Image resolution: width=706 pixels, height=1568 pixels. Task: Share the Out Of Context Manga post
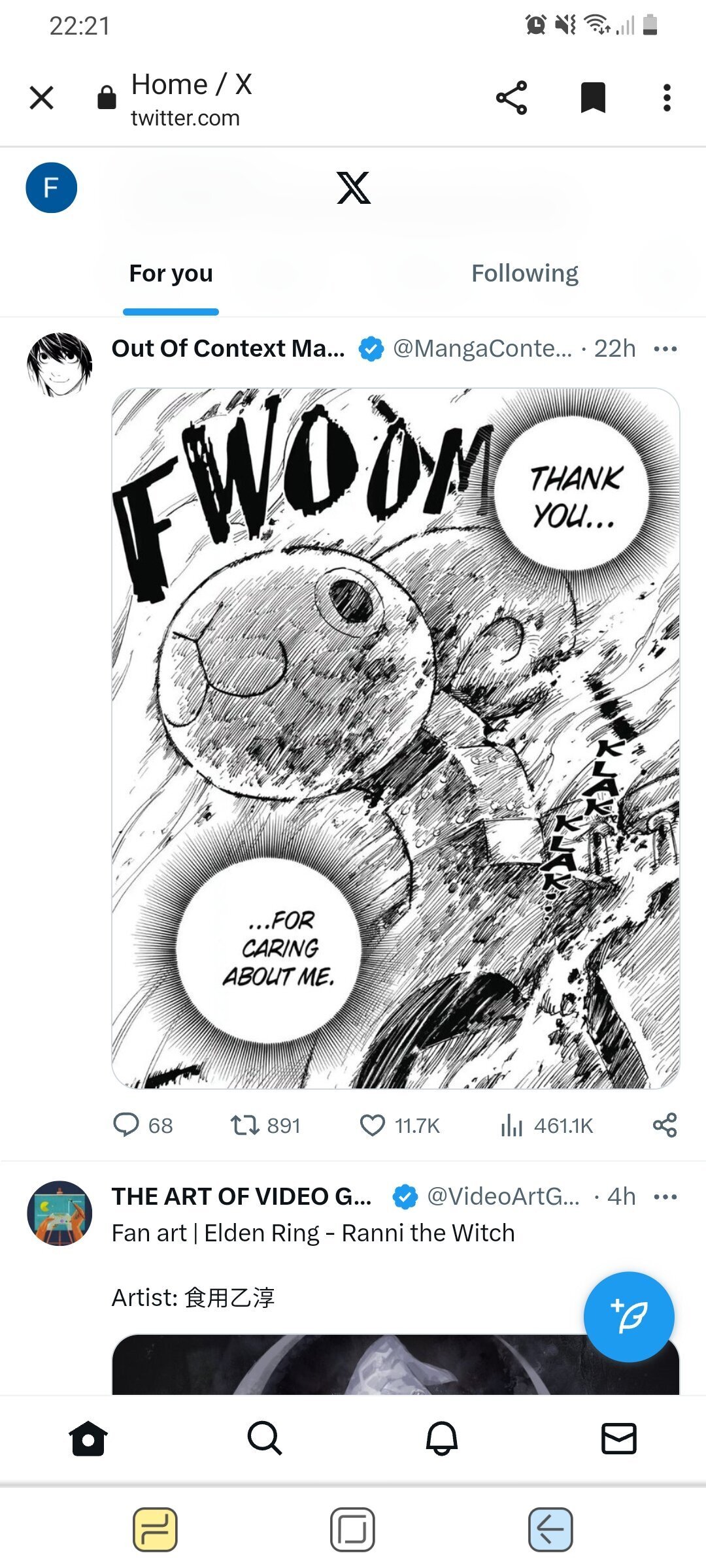[x=665, y=1125]
